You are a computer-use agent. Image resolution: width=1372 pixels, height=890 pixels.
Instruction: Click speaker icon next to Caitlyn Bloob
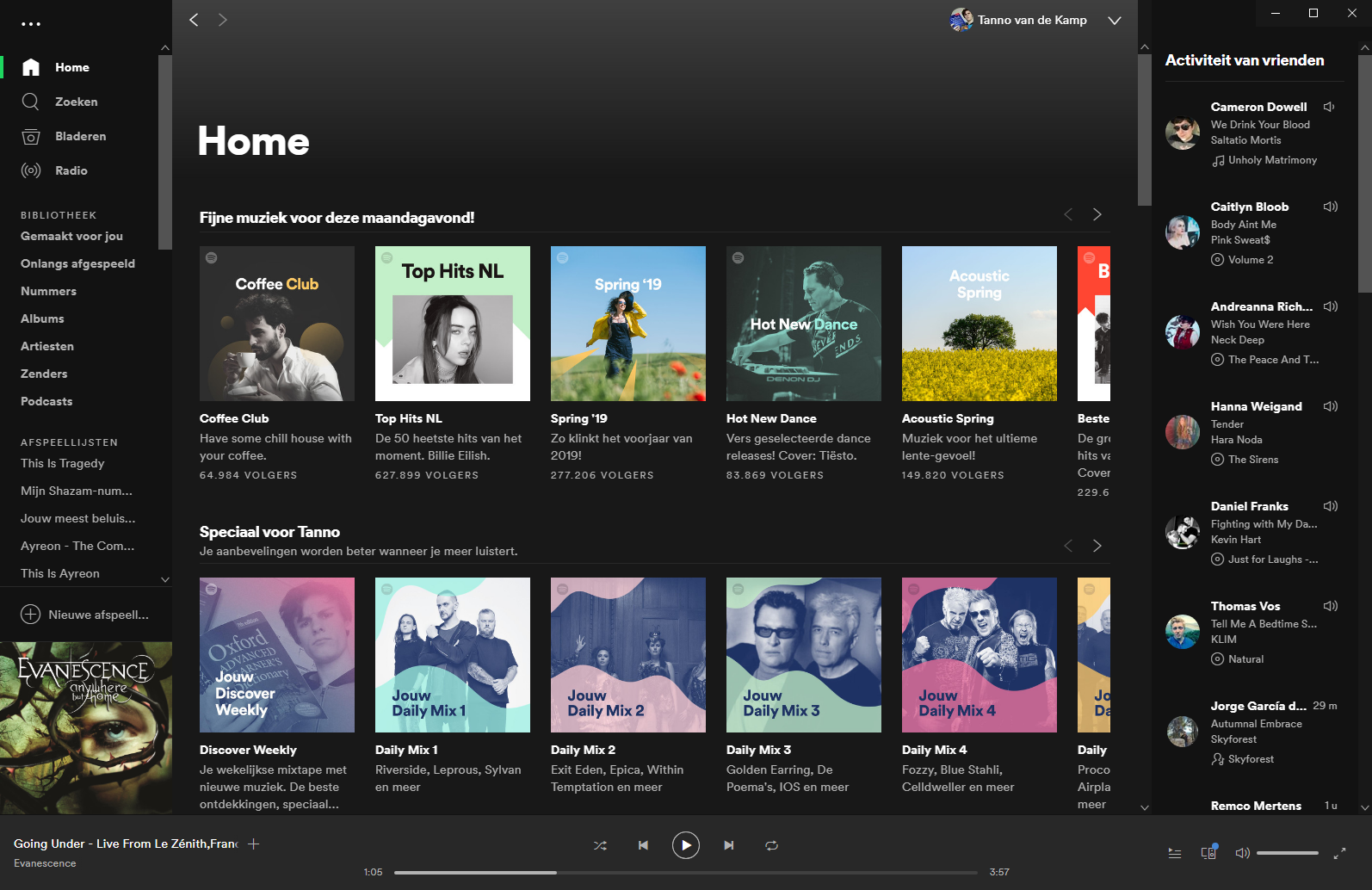[x=1330, y=207]
